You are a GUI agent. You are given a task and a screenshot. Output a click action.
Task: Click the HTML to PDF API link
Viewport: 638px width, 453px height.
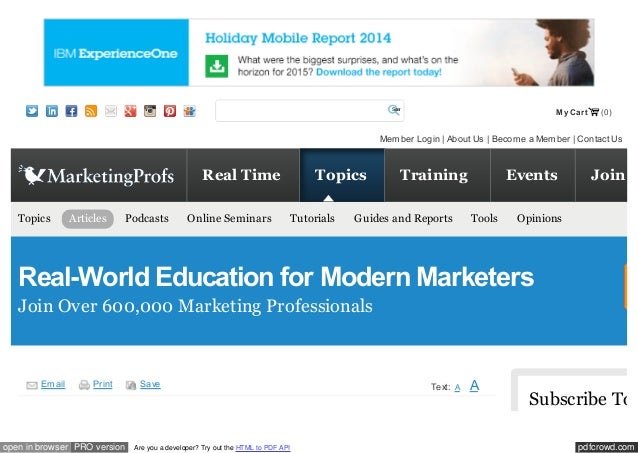(263, 448)
